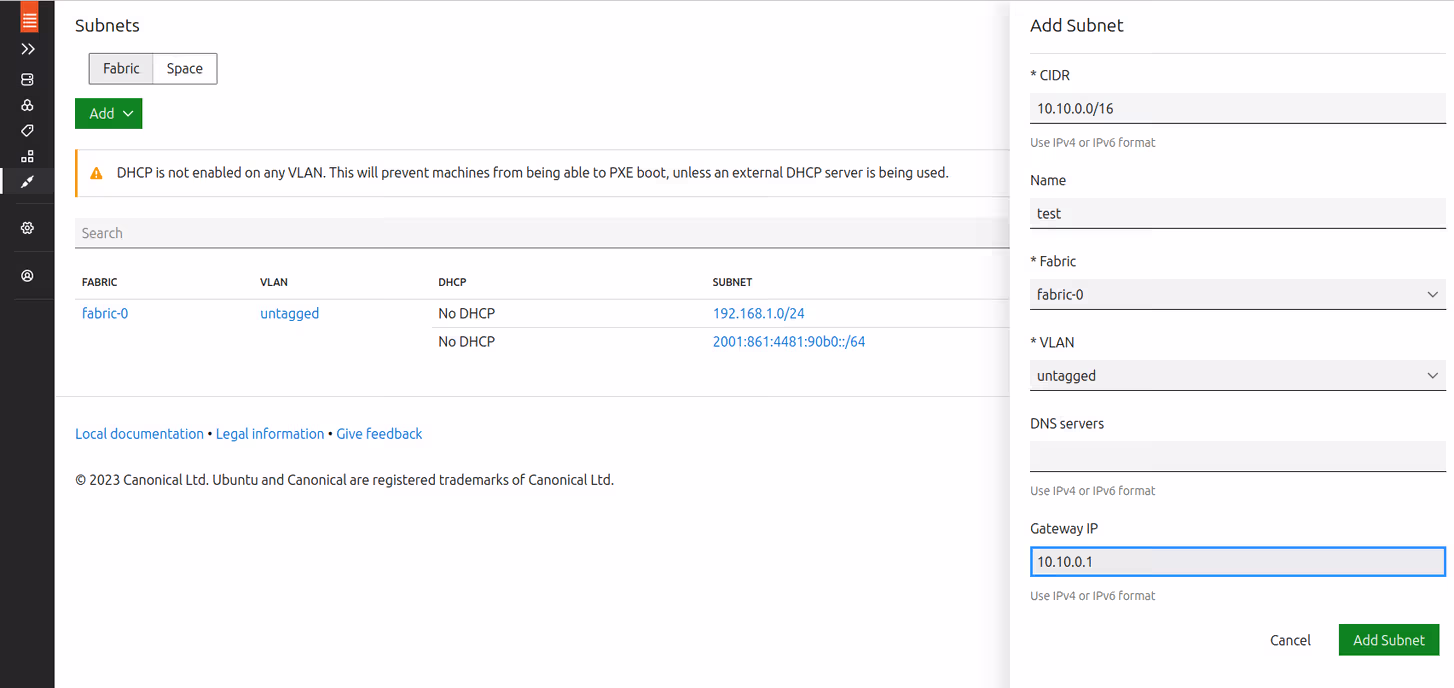Open the Tags icon in sidebar
The width and height of the screenshot is (1454, 688).
(x=28, y=131)
